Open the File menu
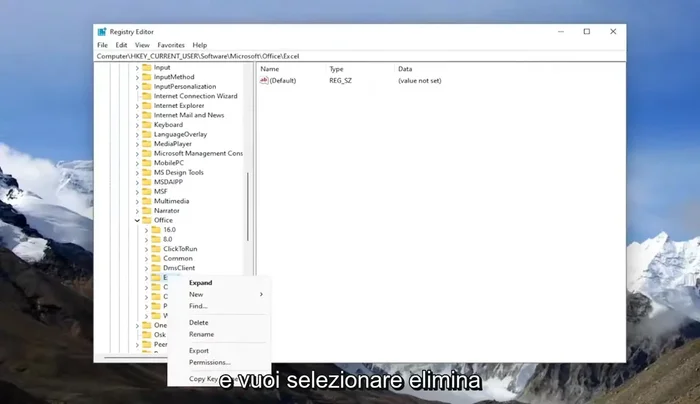The height and width of the screenshot is (404, 700). pyautogui.click(x=102, y=45)
